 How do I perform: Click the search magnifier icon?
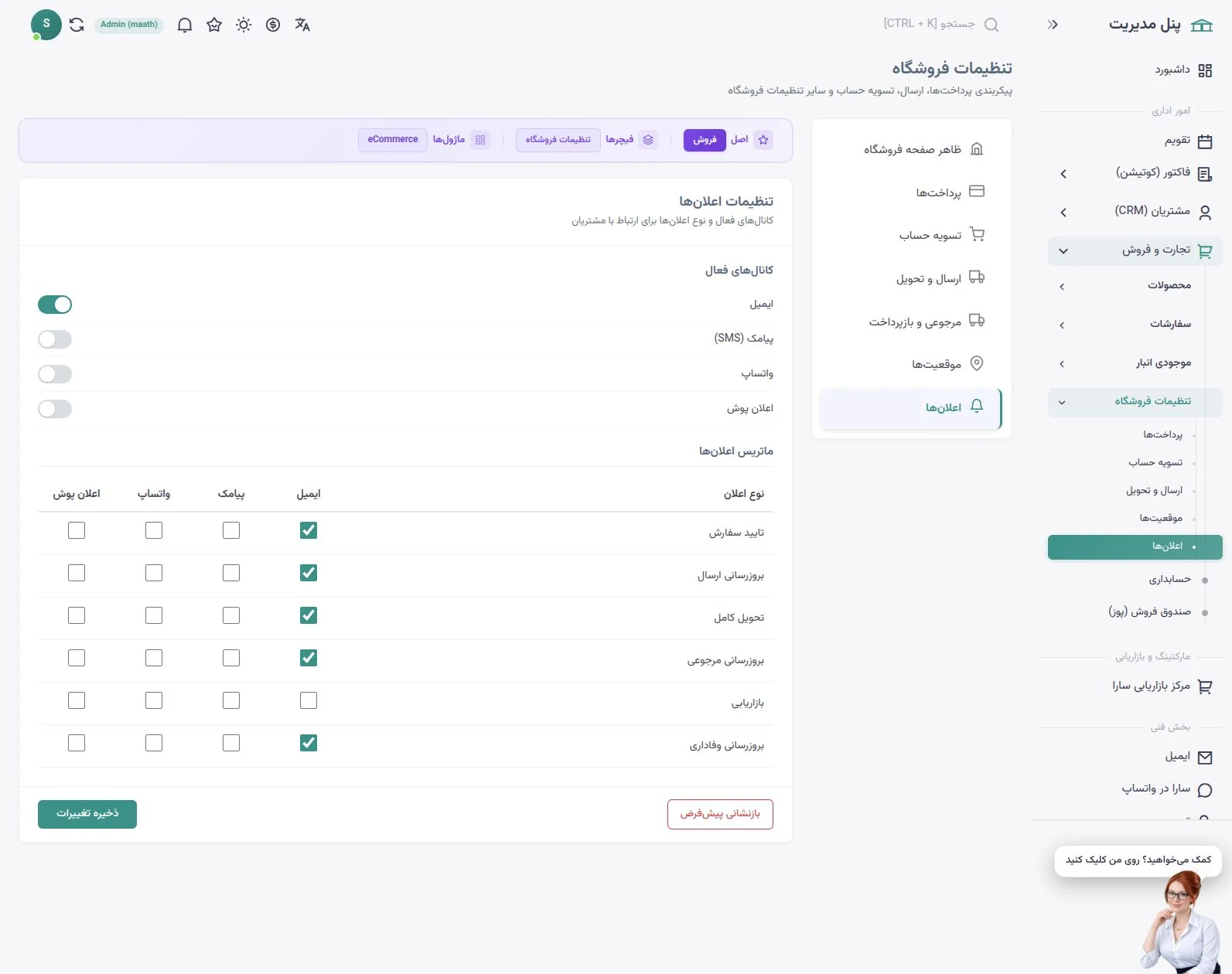click(991, 25)
